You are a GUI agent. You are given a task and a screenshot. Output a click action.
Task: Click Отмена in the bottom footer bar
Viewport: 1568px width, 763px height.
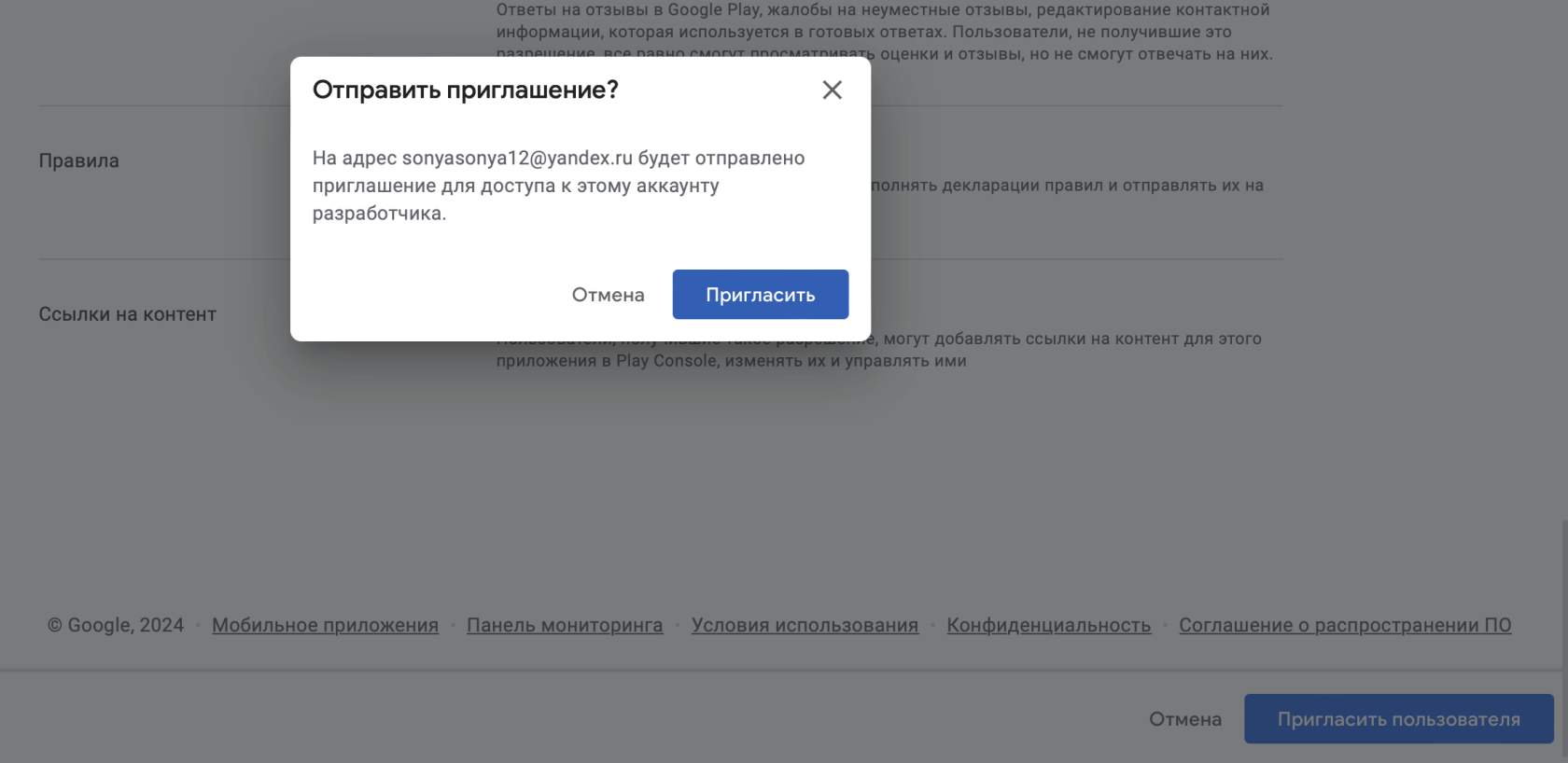(1185, 719)
